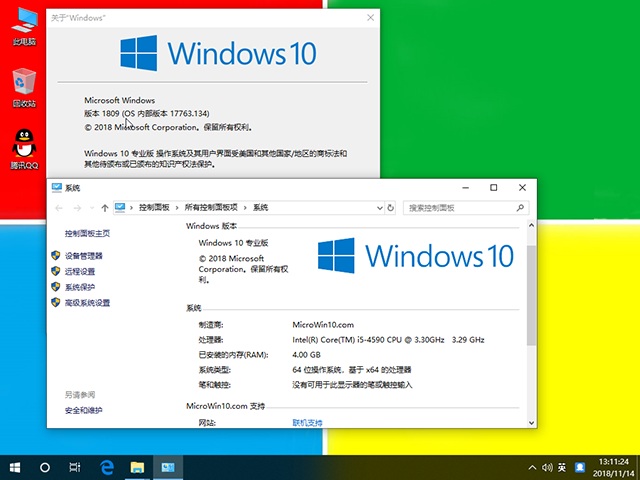Viewport: 640px width, 480px height.
Task: Open the Windows Start menu
Action: click(x=15, y=467)
